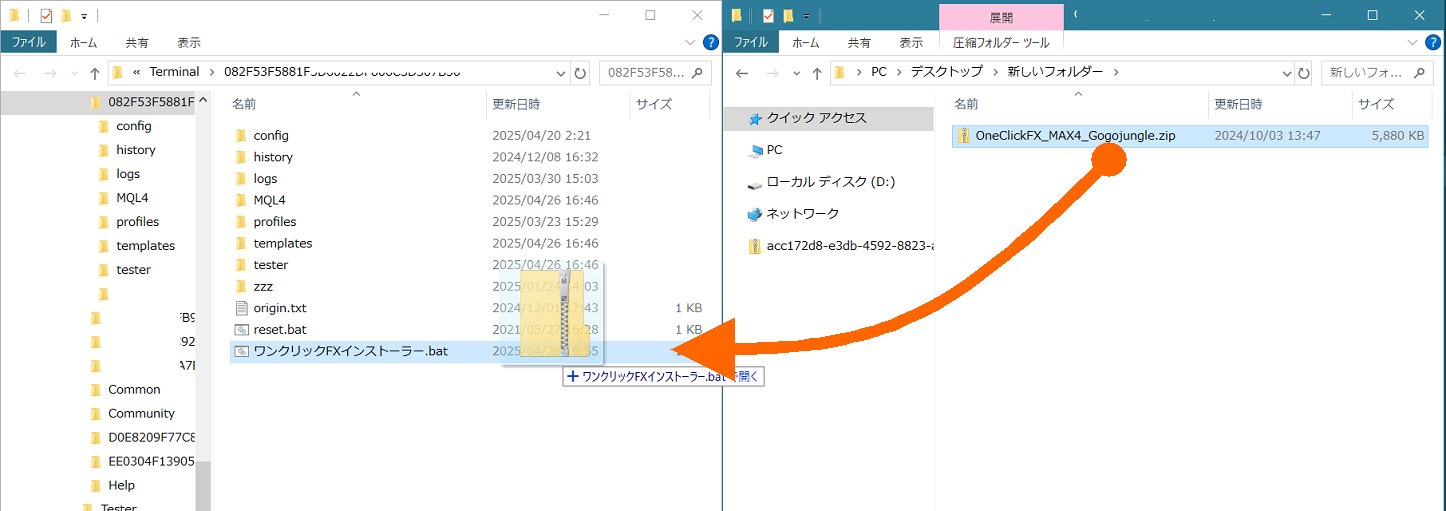Open 共有 tab in left window
Screen dimensions: 1446x511
pyautogui.click(x=137, y=42)
